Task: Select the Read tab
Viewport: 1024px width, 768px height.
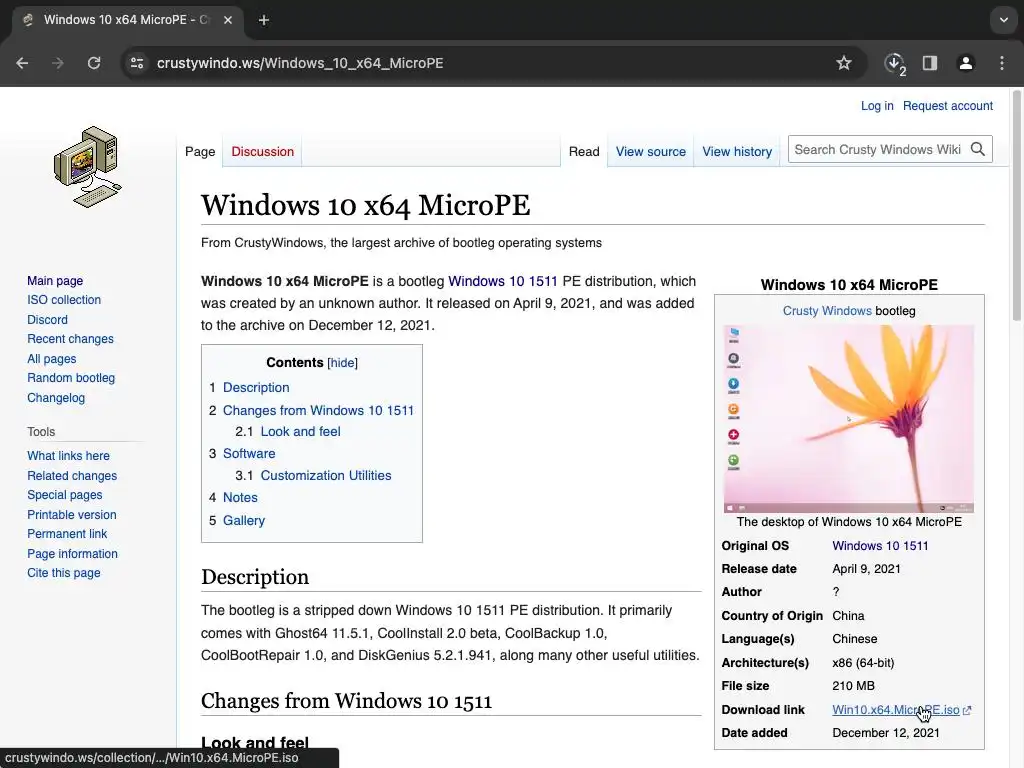Action: tap(584, 152)
